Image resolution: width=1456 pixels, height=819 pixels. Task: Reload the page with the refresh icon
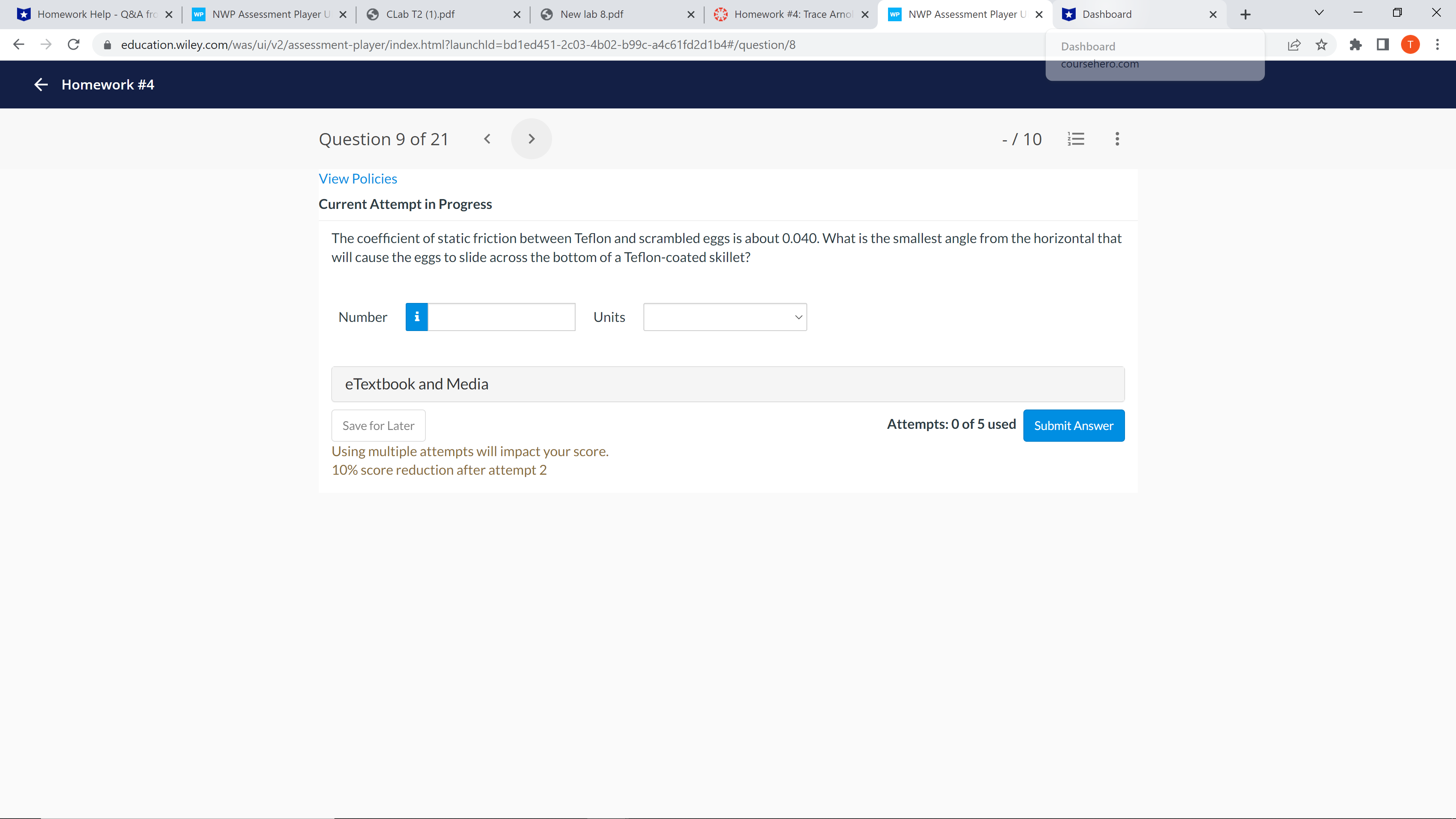coord(74,45)
